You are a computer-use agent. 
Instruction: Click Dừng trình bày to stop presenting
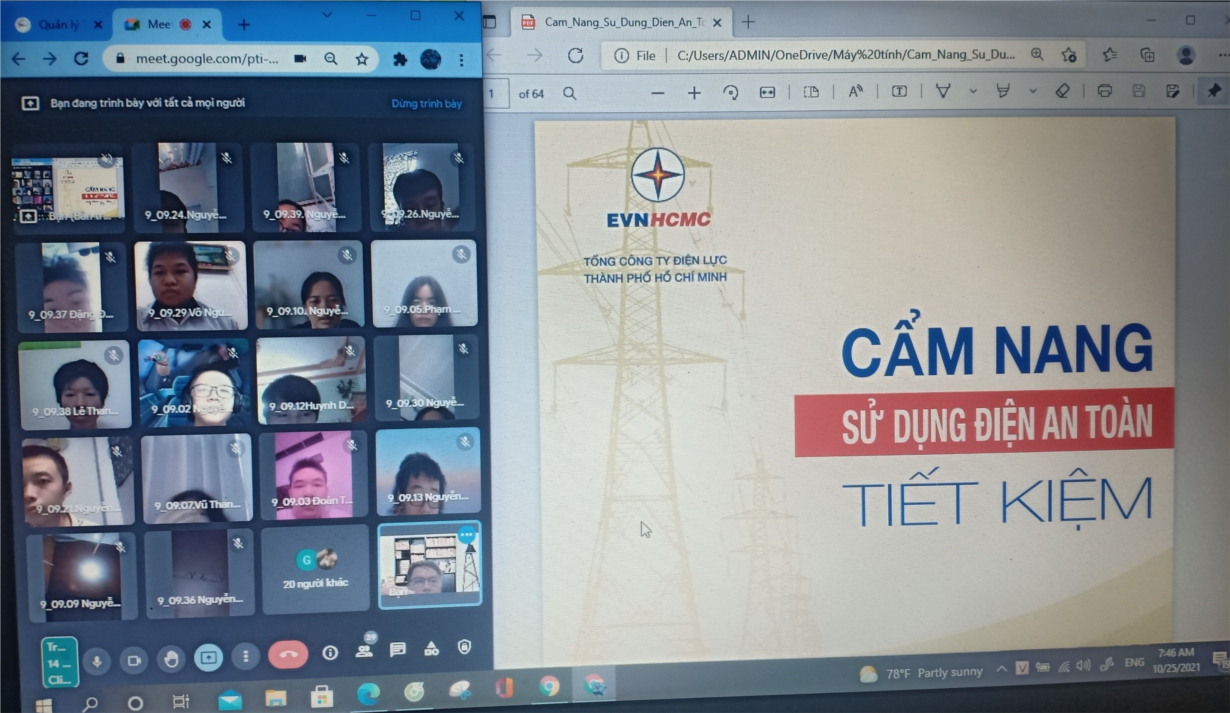[x=426, y=103]
